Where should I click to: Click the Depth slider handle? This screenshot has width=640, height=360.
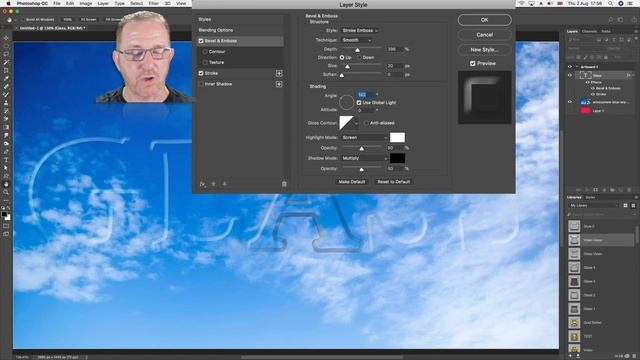point(358,50)
